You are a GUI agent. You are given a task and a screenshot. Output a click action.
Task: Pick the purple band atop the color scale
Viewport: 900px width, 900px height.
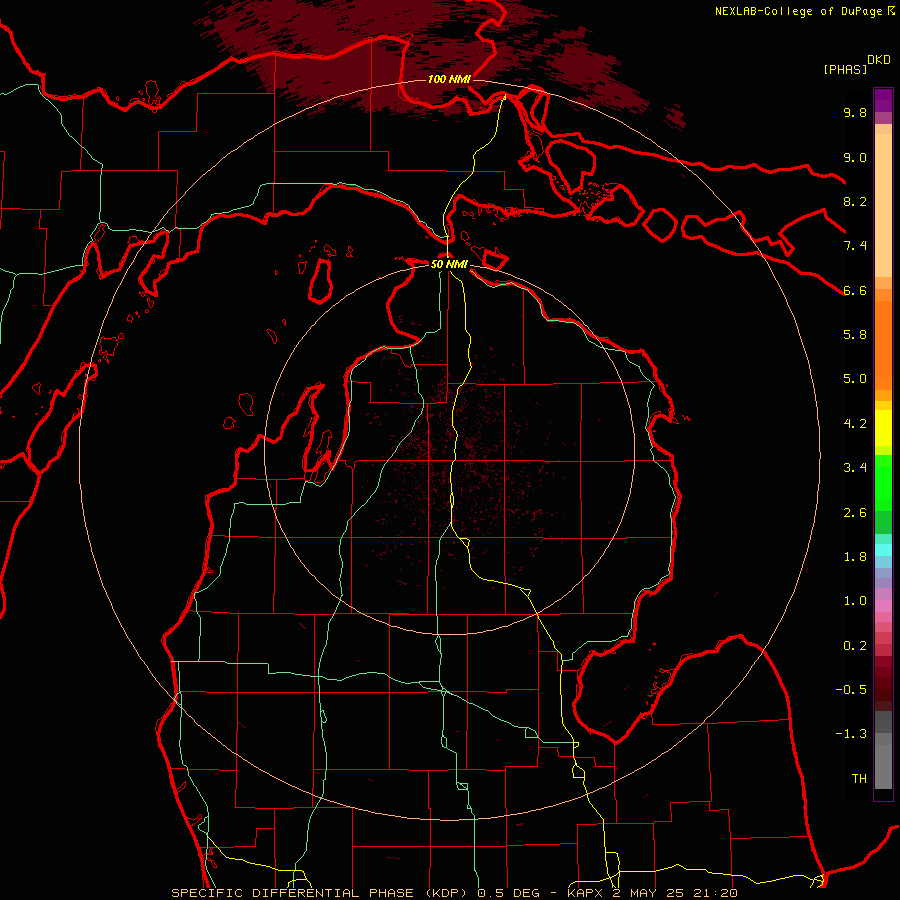point(883,100)
